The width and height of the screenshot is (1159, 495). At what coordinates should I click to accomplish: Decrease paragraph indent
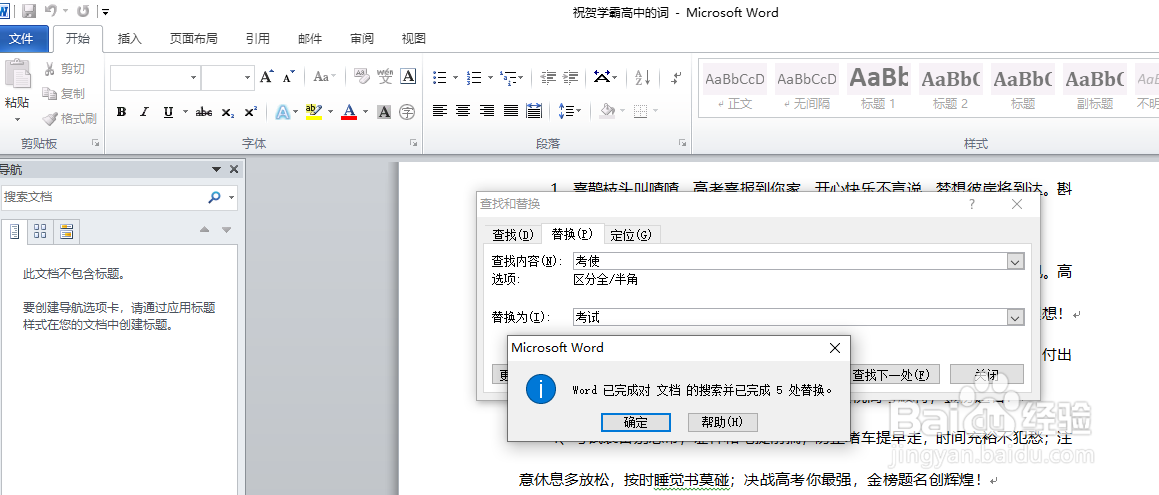point(548,77)
